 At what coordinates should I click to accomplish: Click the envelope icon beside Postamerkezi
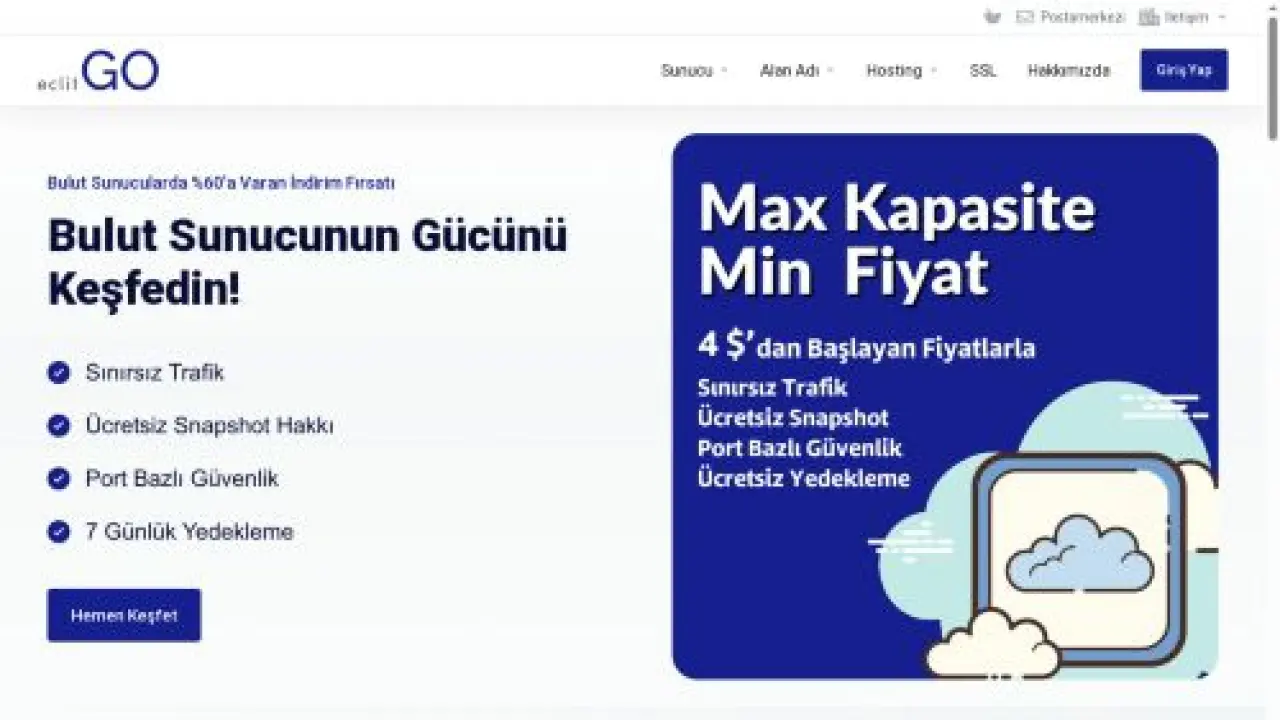coord(1025,17)
